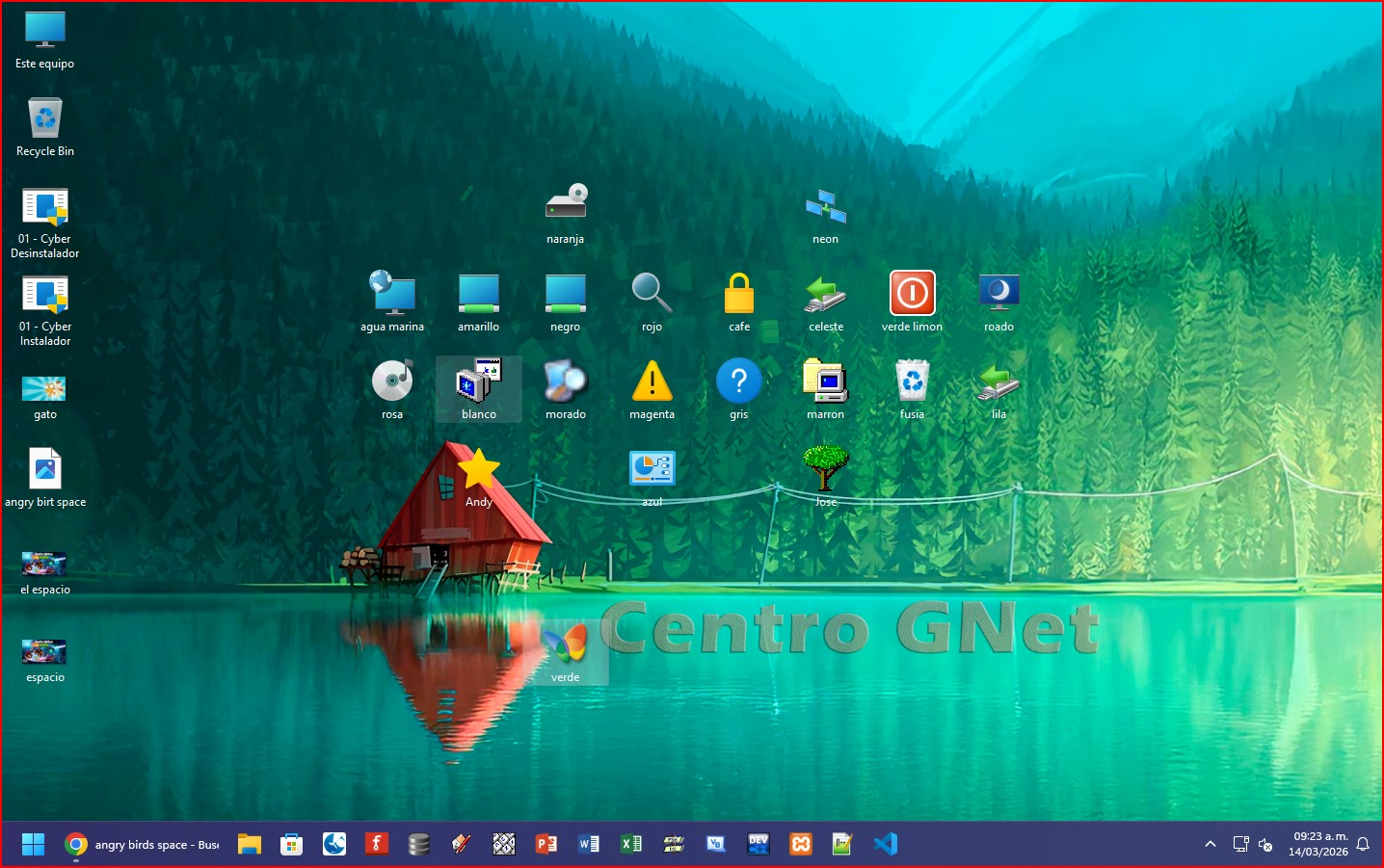Viewport: 1384px width, 868px height.
Task: Click the 'neon' network icon
Action: [x=825, y=205]
